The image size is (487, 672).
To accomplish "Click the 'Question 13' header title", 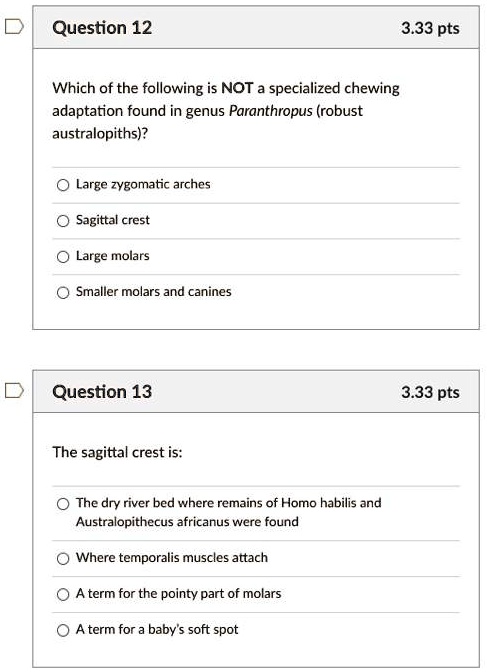I will 102,392.
